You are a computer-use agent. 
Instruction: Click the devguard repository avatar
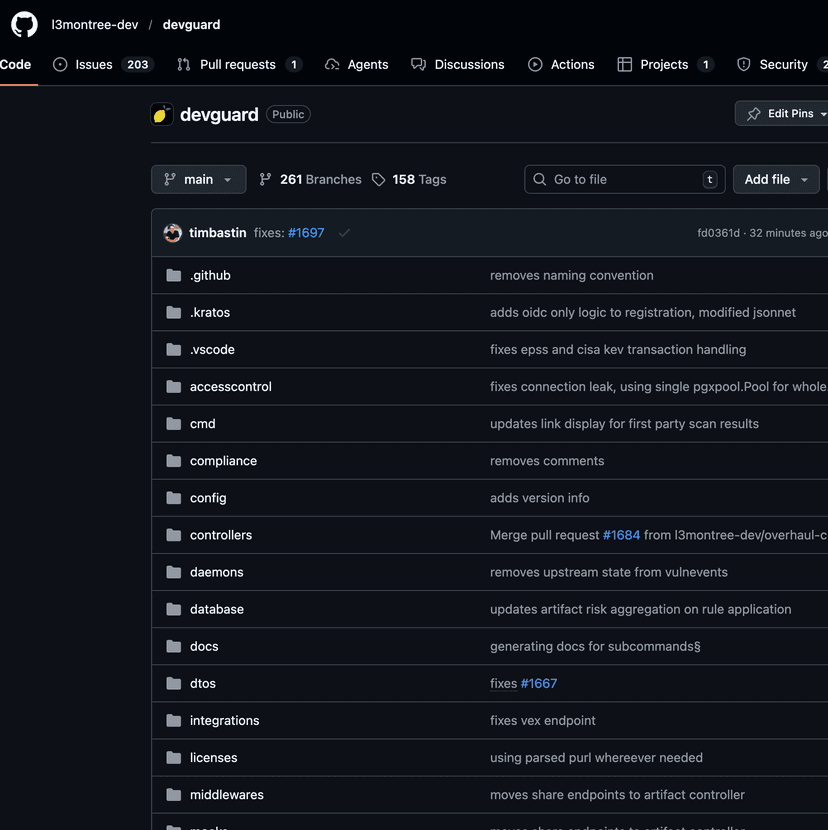click(162, 114)
